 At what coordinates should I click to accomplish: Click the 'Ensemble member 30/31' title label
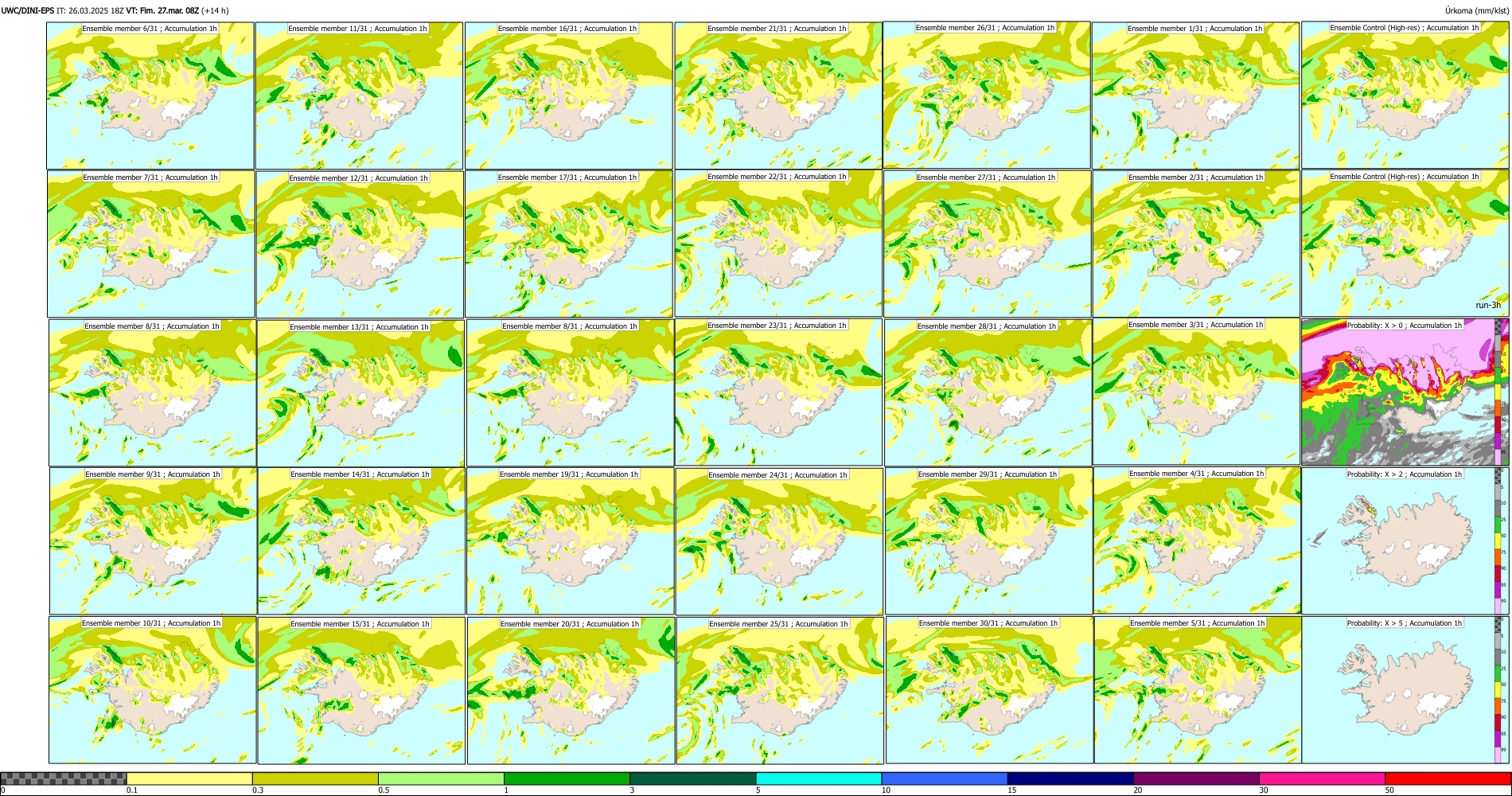click(988, 623)
